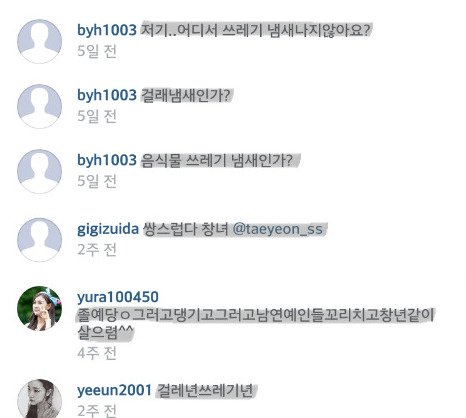
Task: Click the avatar beside the "음식물 쓰레기" comment
Action: [39, 171]
